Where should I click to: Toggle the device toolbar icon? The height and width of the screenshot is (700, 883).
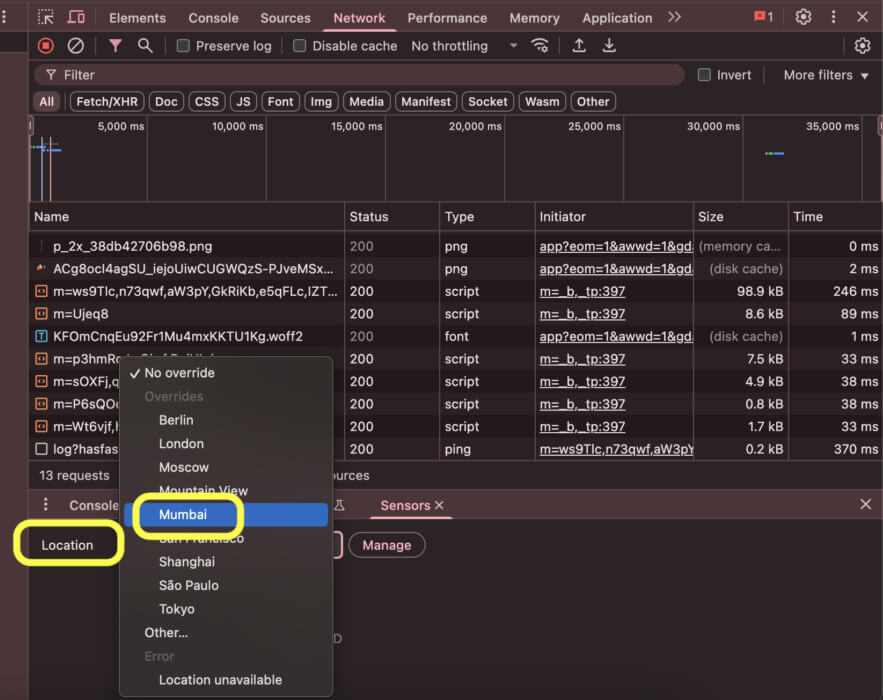[x=76, y=17]
